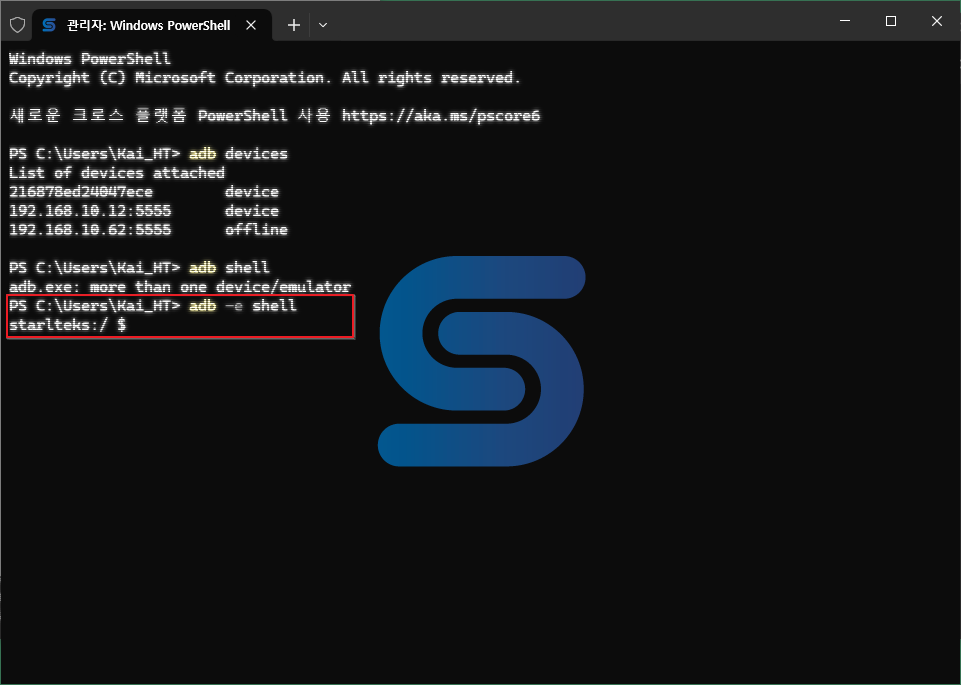Click the 'List of devices attached' line
Viewport: 961px width, 685px height.
117,173
